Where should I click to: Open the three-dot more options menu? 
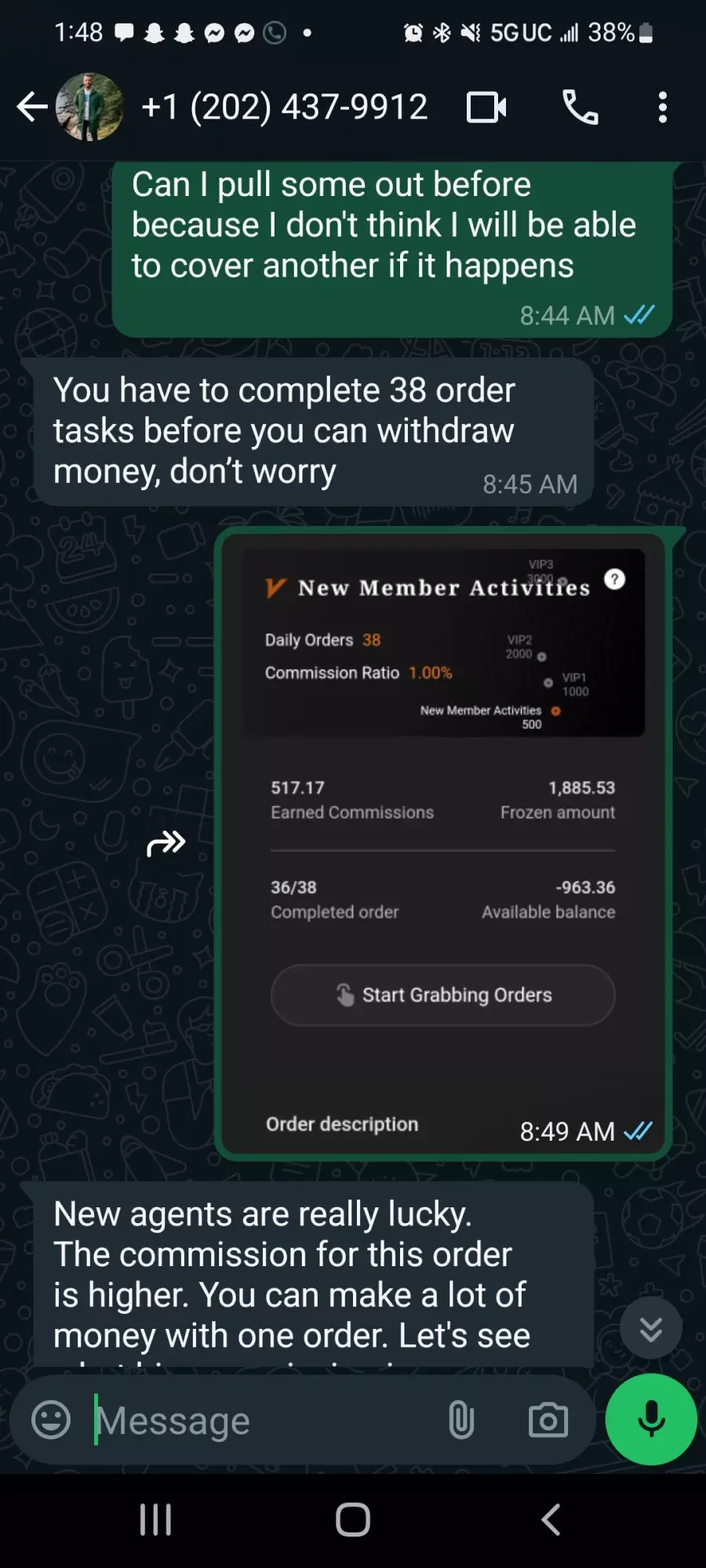tap(663, 107)
